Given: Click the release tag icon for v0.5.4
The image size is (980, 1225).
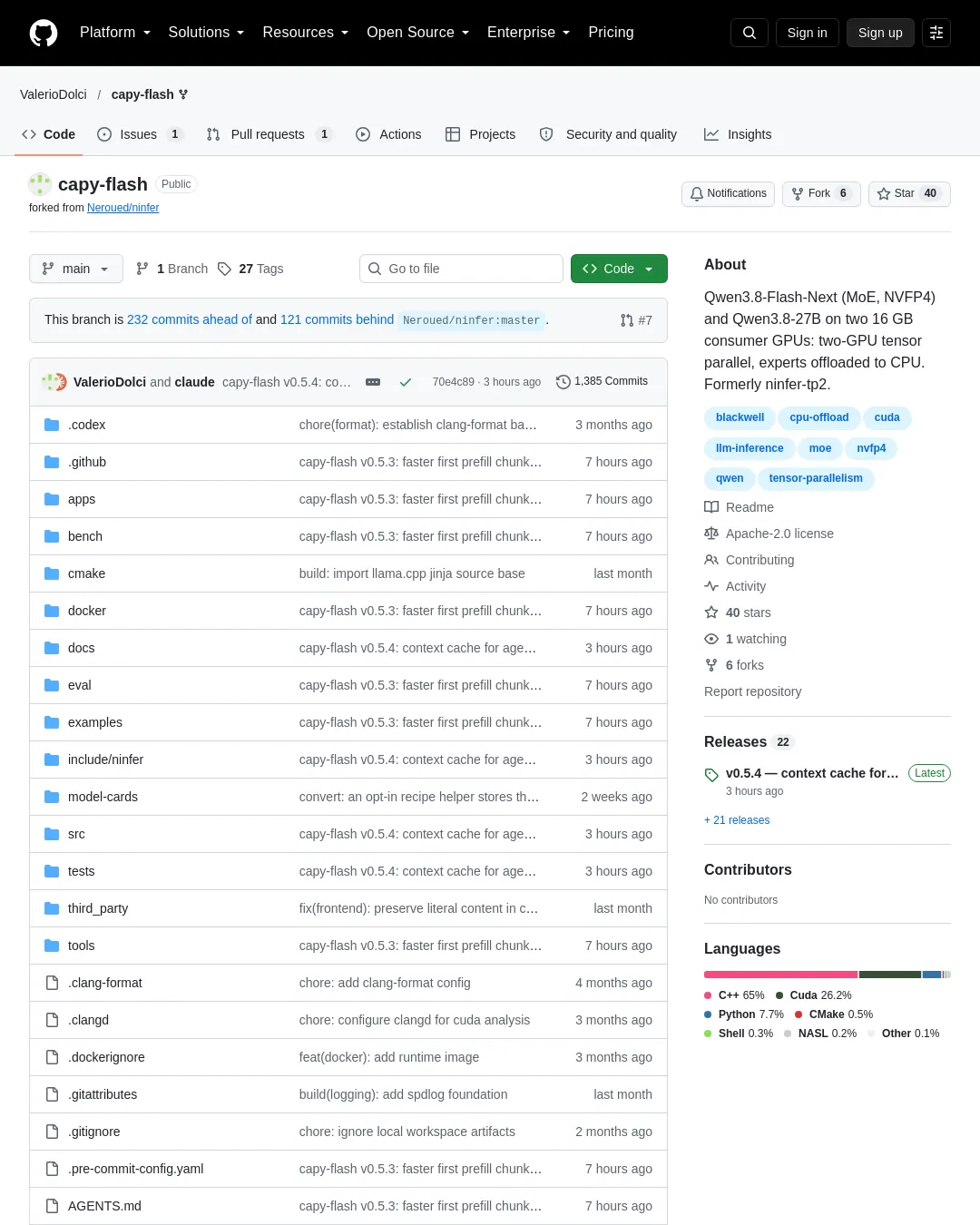Looking at the screenshot, I should (x=711, y=775).
